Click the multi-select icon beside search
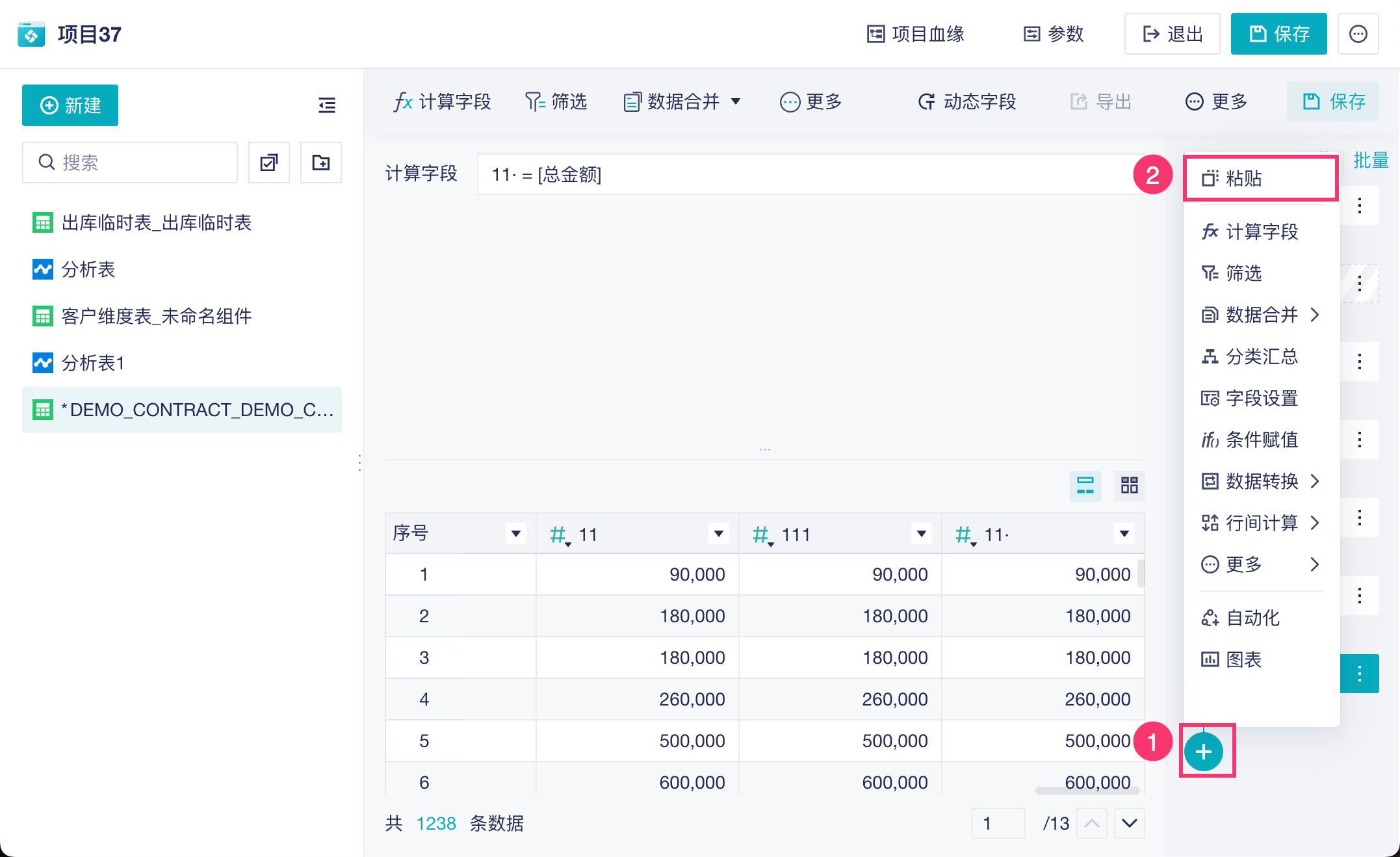This screenshot has width=1400, height=857. [x=269, y=163]
